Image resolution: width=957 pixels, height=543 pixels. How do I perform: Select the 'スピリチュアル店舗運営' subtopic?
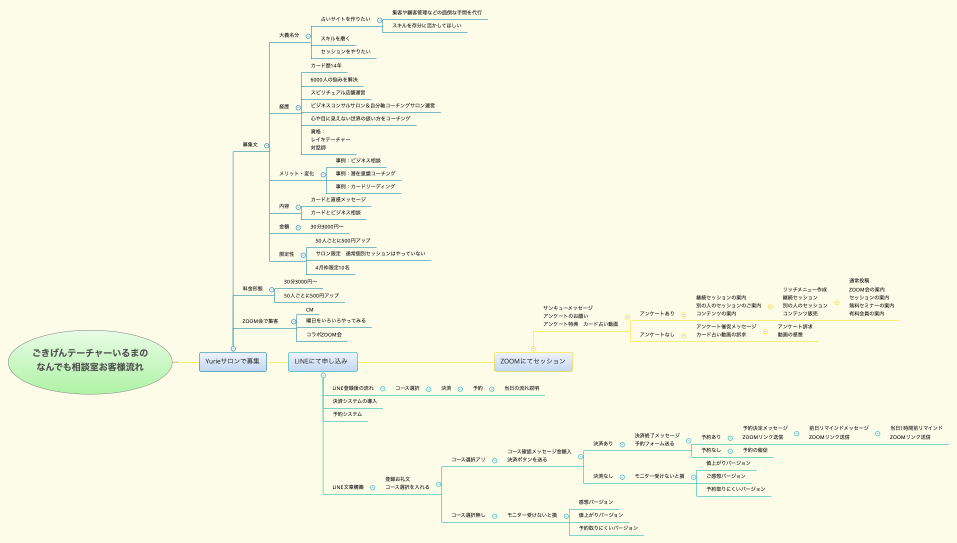click(337, 92)
